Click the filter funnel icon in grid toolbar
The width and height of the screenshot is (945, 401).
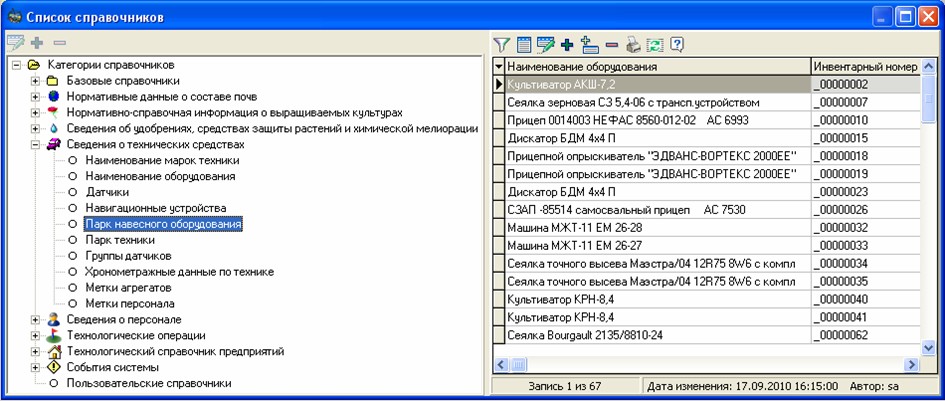pos(503,44)
